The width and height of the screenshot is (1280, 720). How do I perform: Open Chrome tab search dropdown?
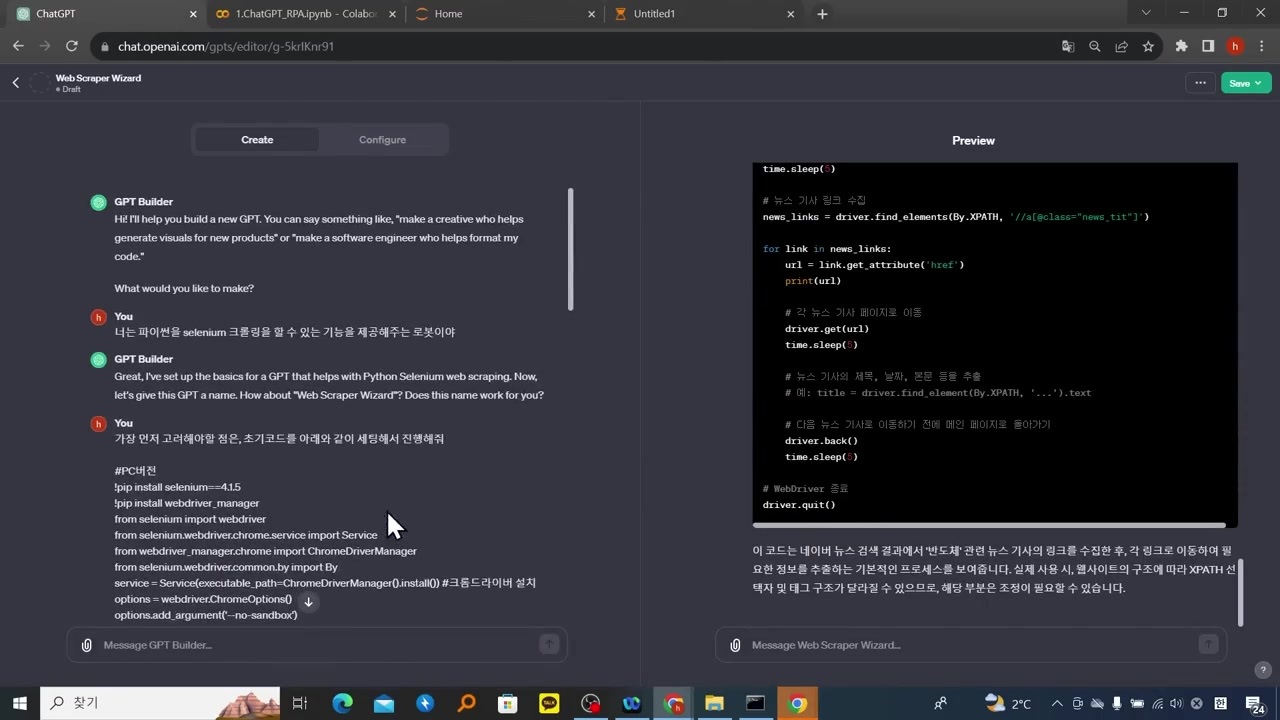[x=1146, y=13]
